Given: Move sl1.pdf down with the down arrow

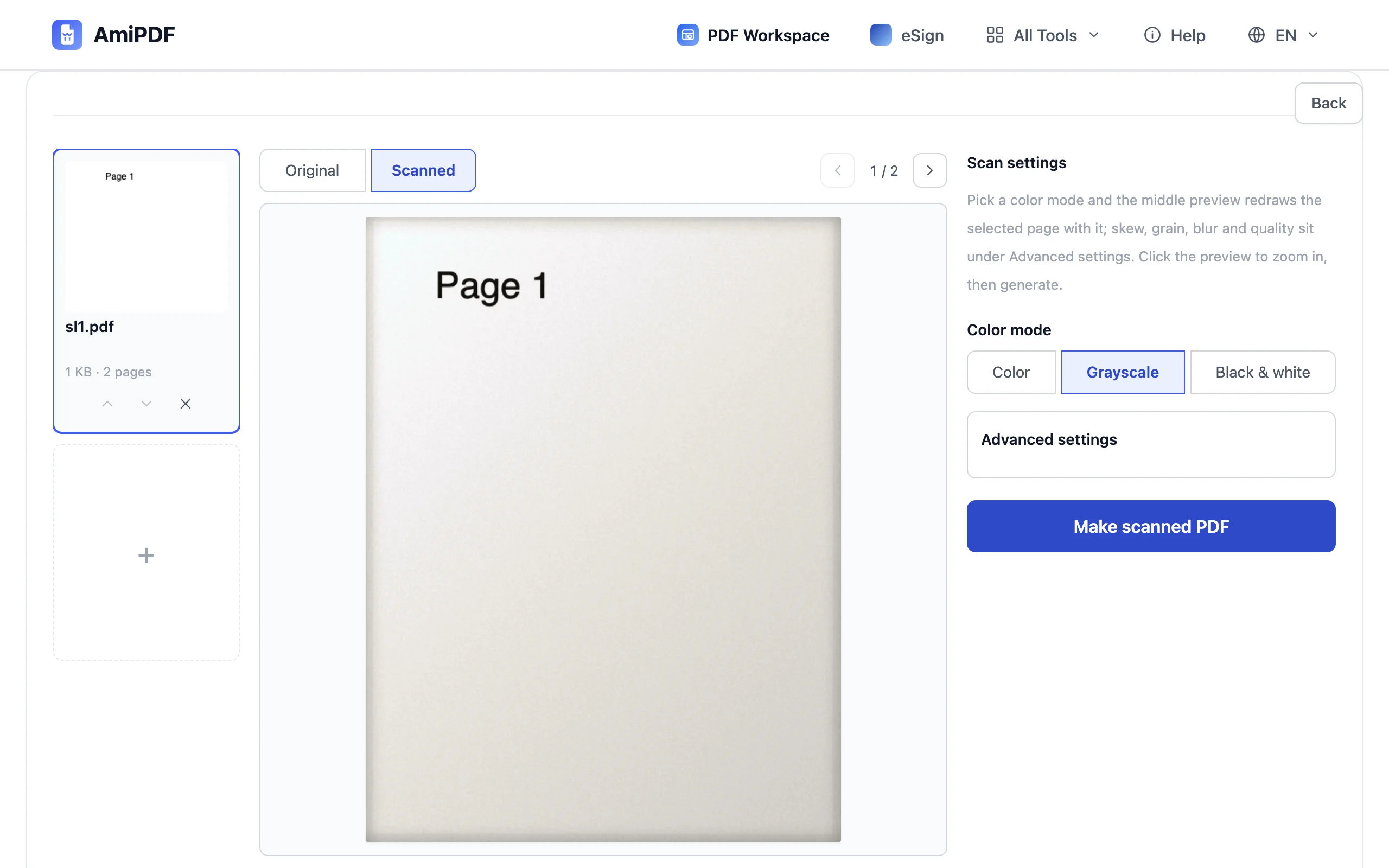Looking at the screenshot, I should [x=146, y=404].
